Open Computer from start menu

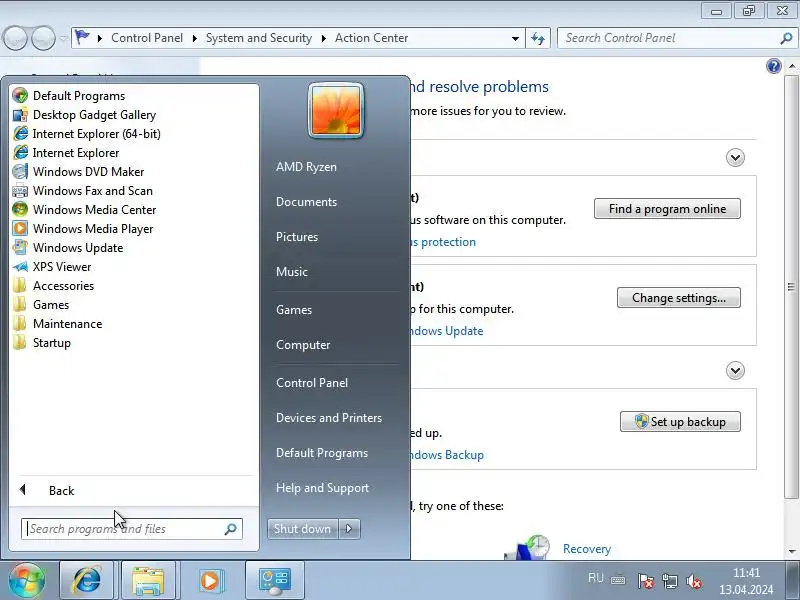coord(303,345)
